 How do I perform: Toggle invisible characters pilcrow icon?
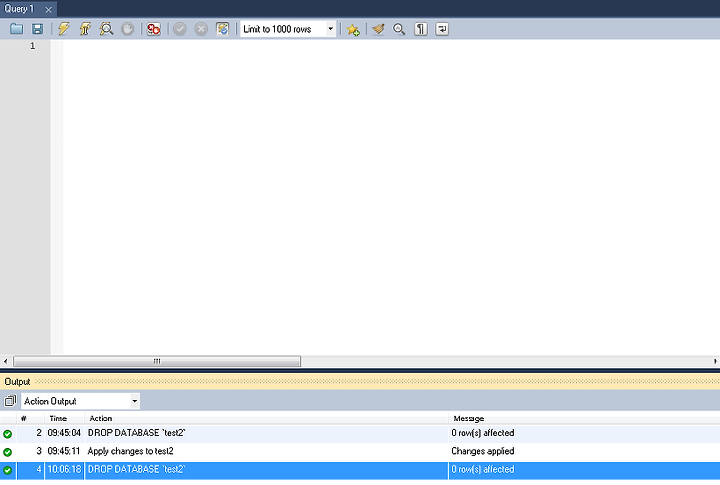(421, 29)
